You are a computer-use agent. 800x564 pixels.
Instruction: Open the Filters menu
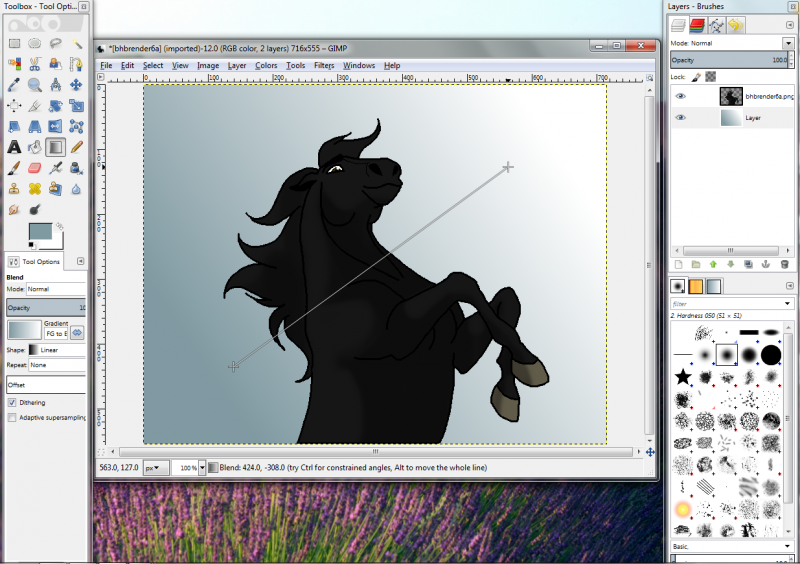tap(324, 65)
